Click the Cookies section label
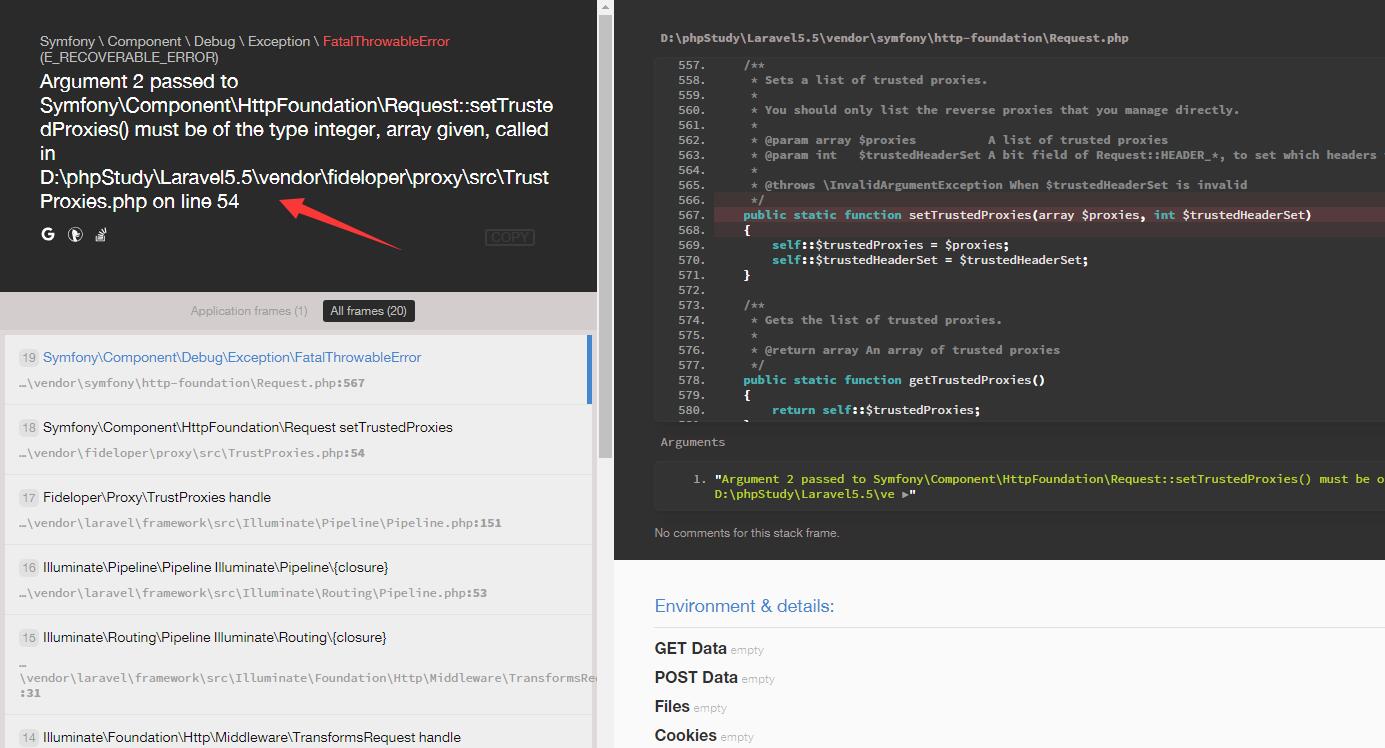This screenshot has height=748, width=1385. (x=685, y=736)
